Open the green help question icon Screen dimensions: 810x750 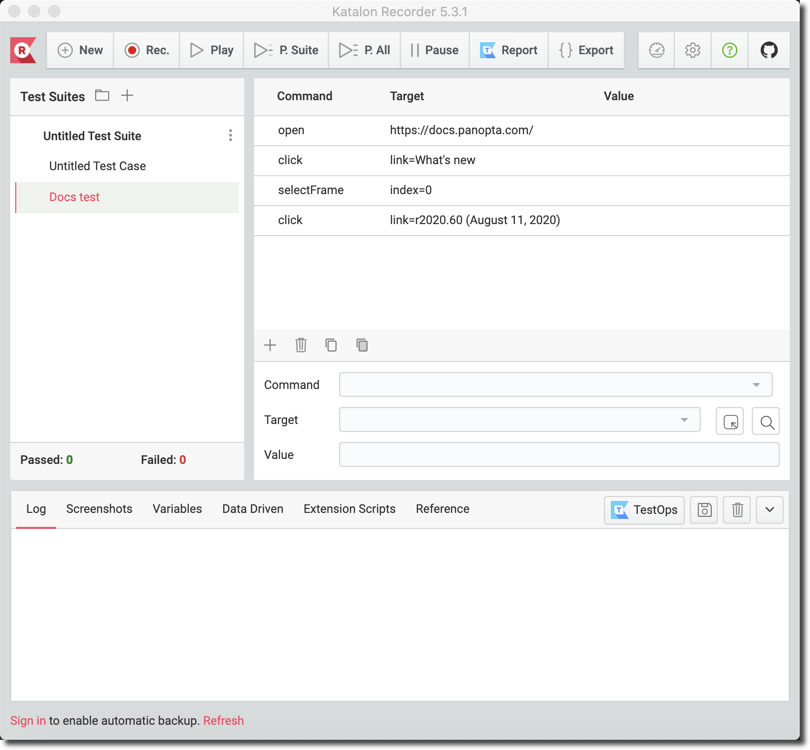729,50
